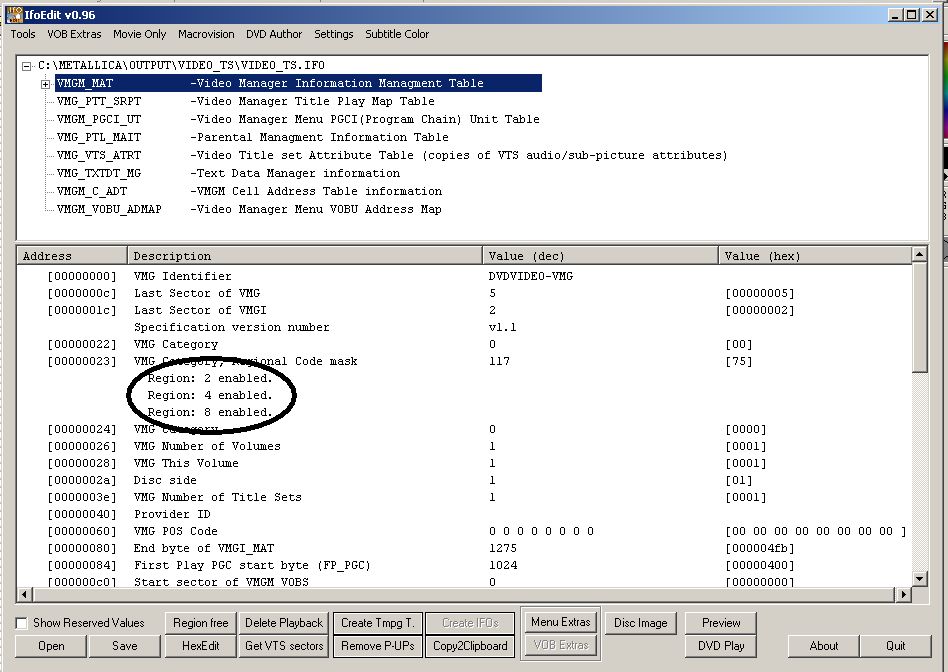The height and width of the screenshot is (672, 948).
Task: Select the End byte of VMGI_MAT row
Action: [x=464, y=548]
